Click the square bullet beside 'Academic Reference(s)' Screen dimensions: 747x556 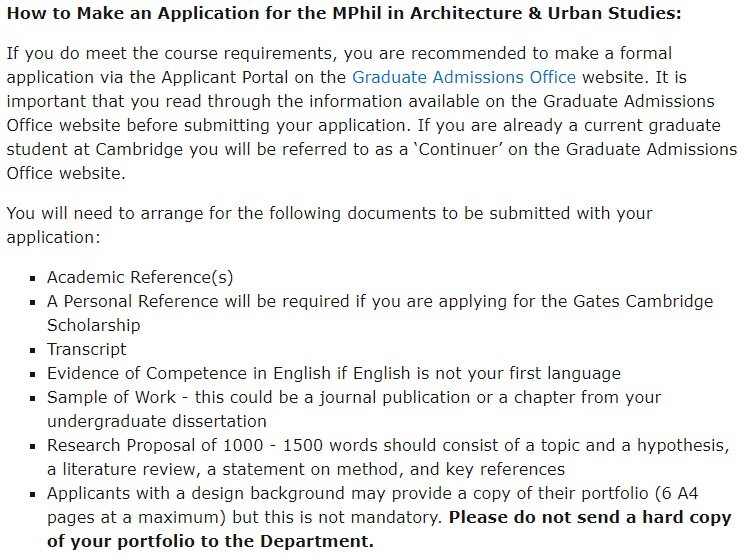[32, 278]
